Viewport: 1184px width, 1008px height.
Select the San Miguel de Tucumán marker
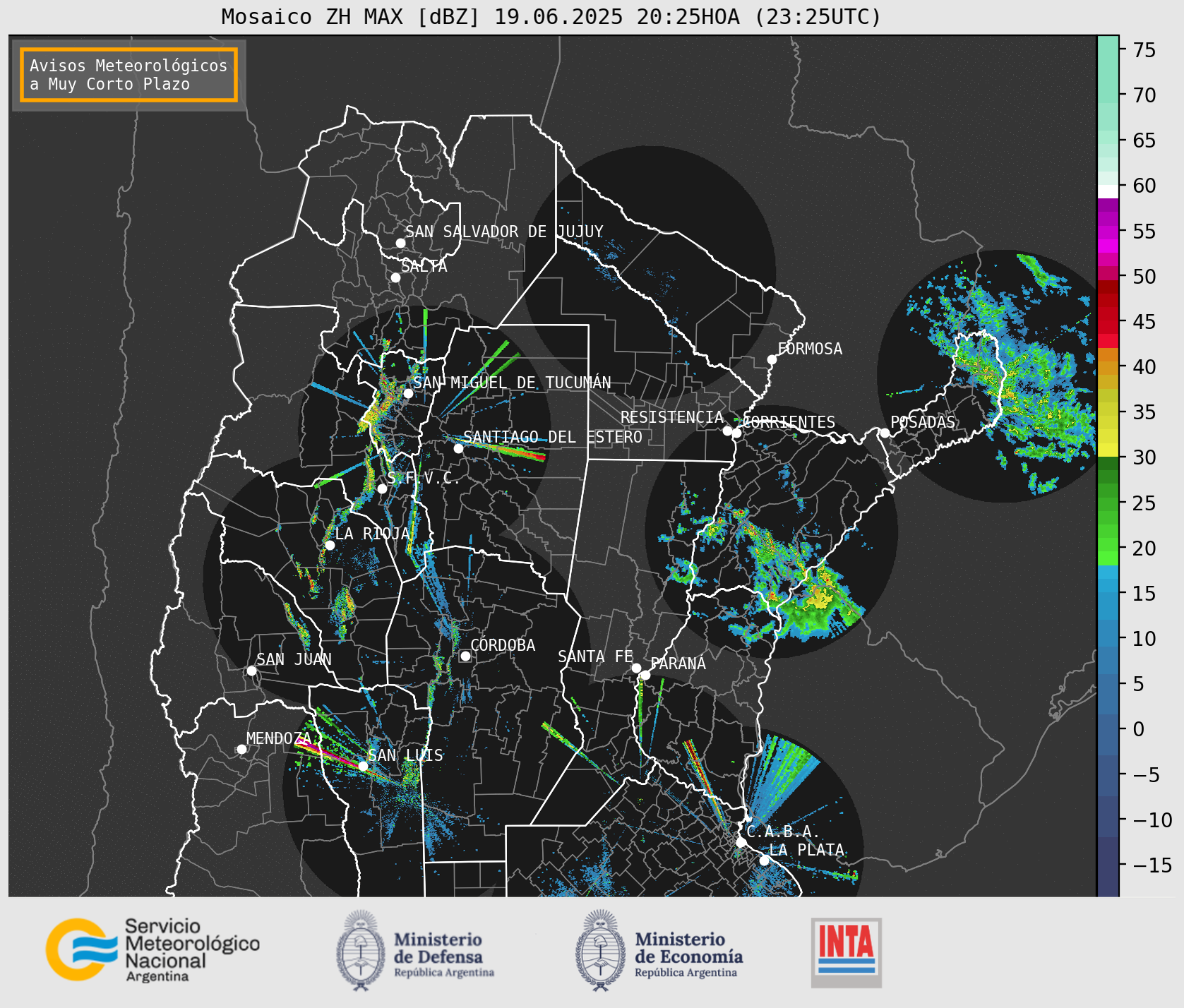(x=407, y=393)
